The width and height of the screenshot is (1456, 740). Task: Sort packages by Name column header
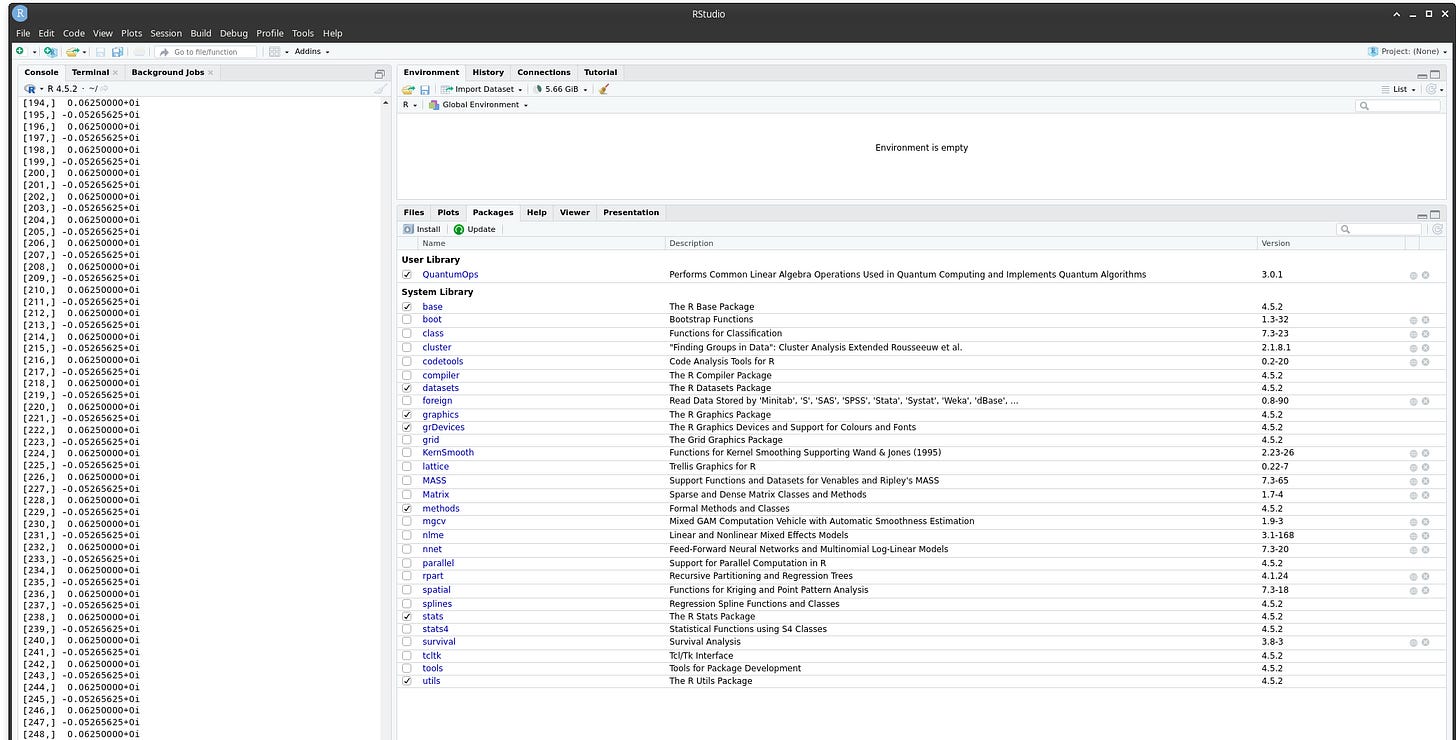[434, 243]
